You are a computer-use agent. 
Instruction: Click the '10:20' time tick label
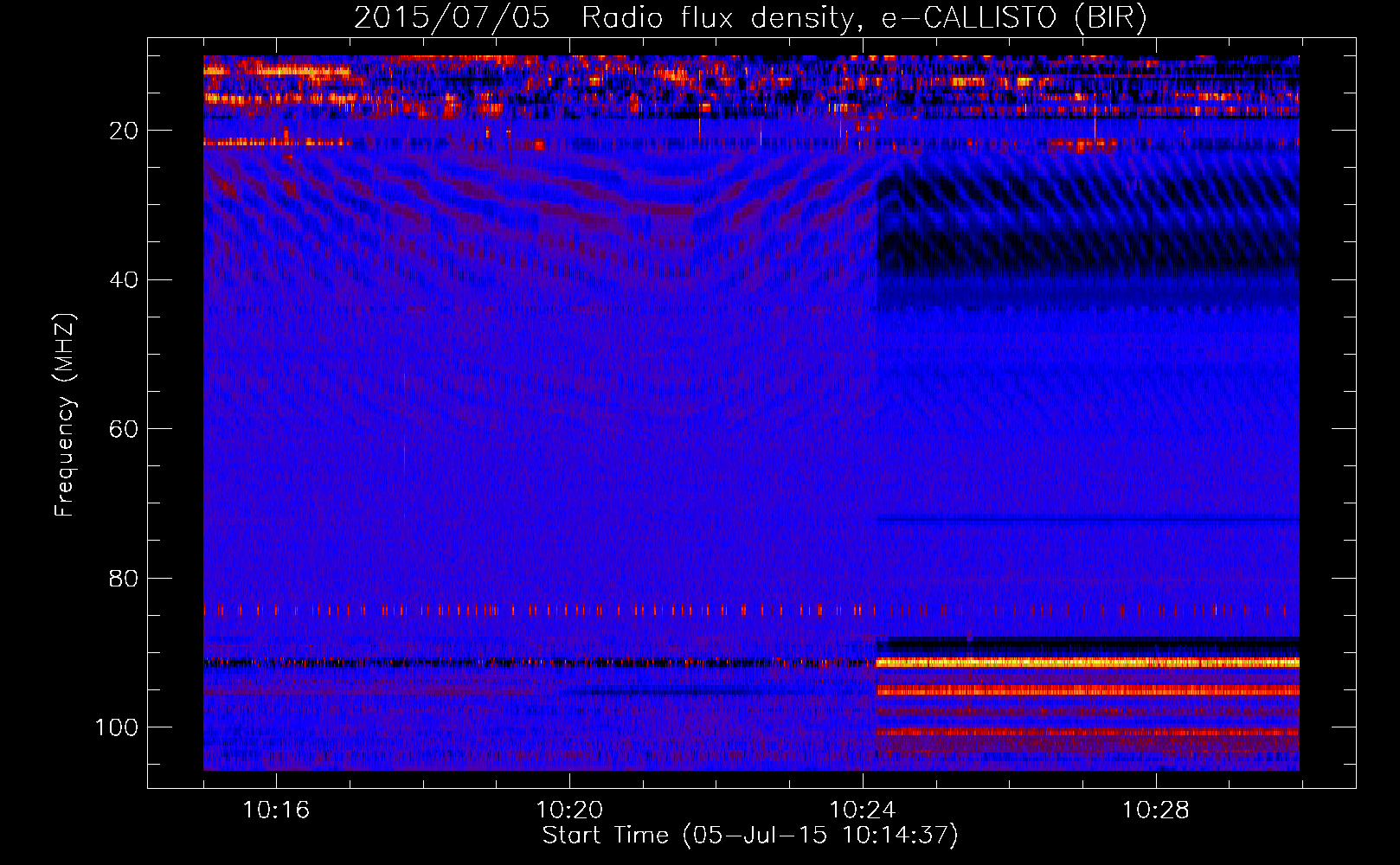pos(569,811)
